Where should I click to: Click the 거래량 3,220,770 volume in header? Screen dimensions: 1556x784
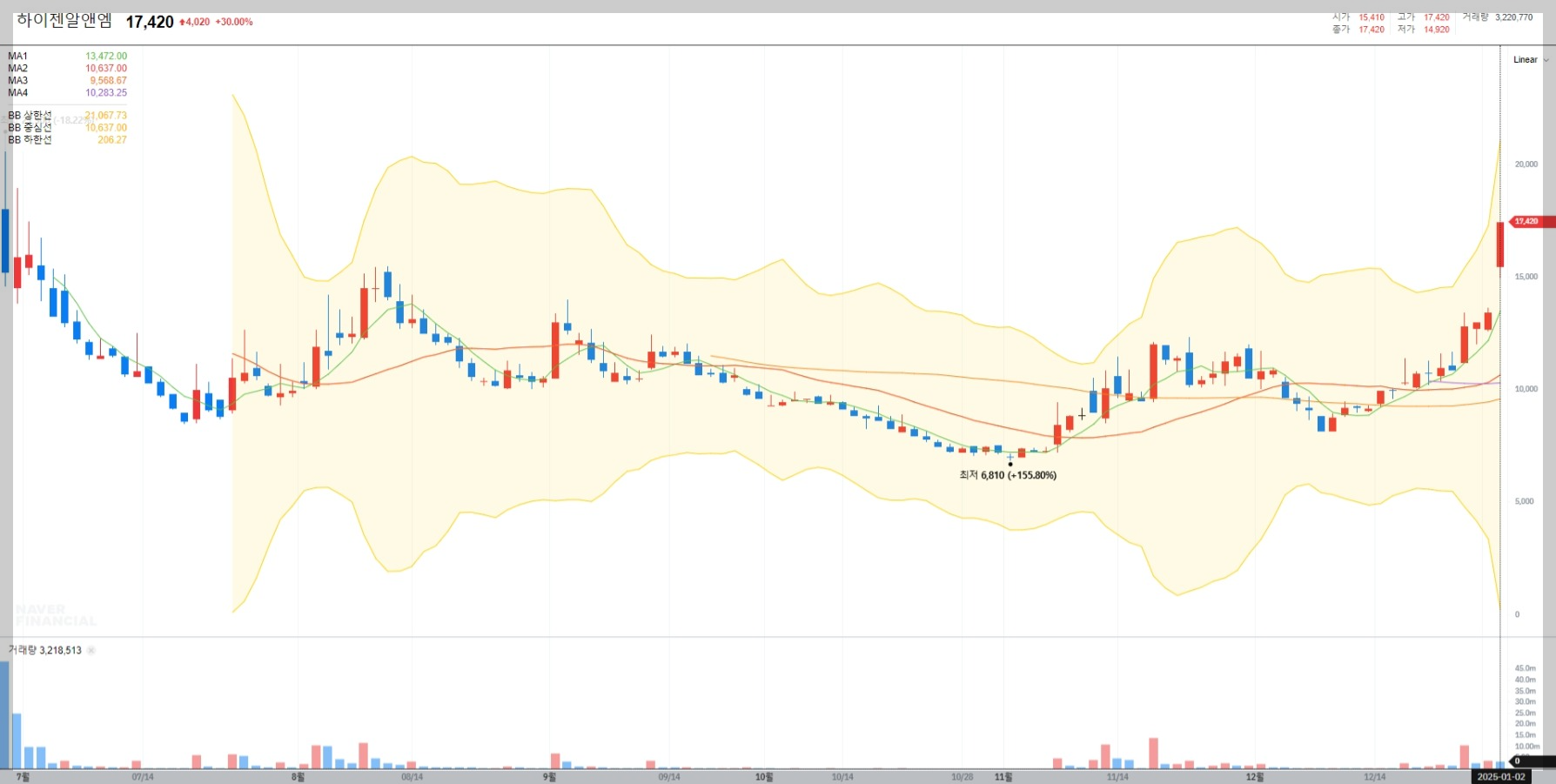point(1498,17)
